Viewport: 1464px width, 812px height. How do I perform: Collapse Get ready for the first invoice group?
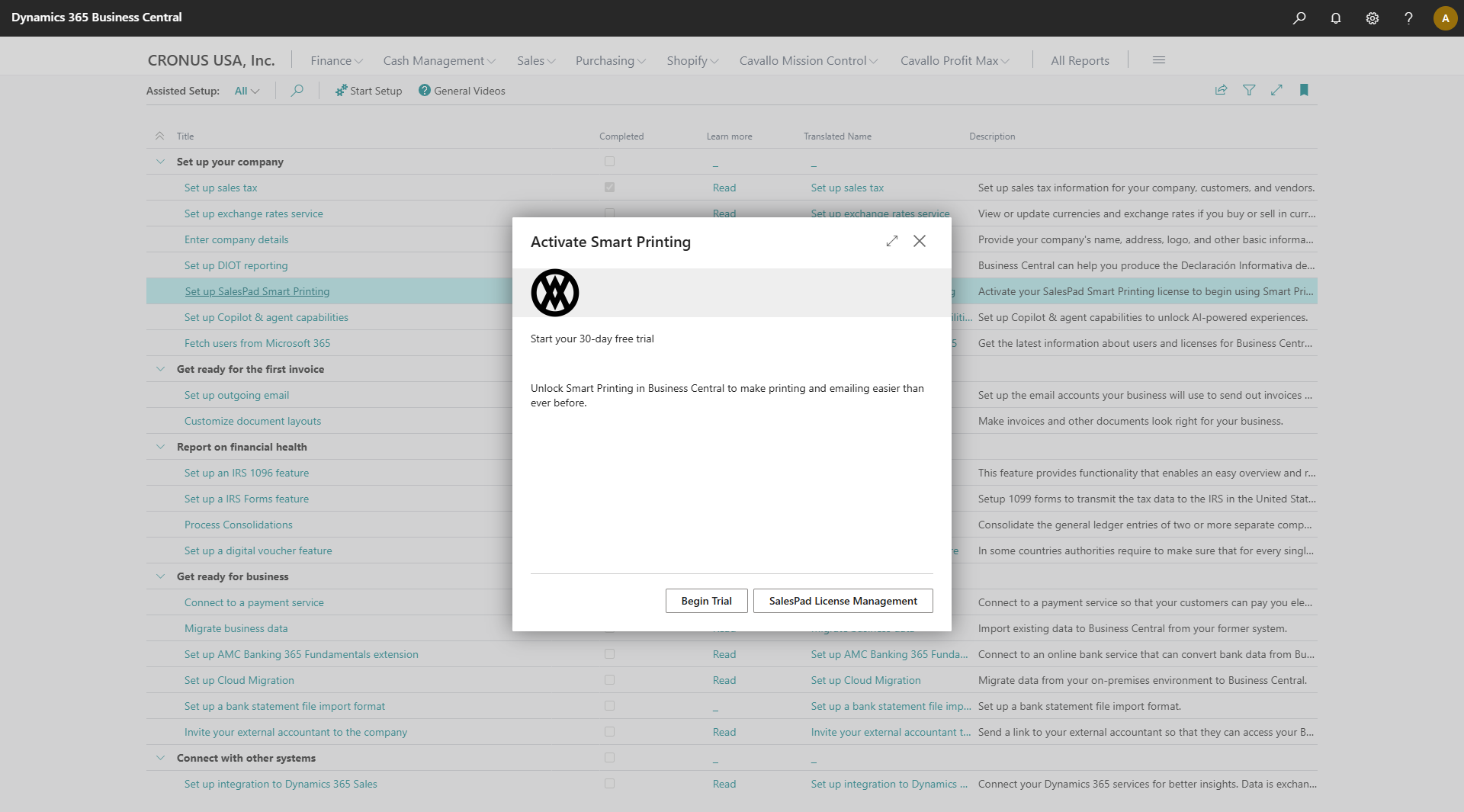[x=160, y=369]
